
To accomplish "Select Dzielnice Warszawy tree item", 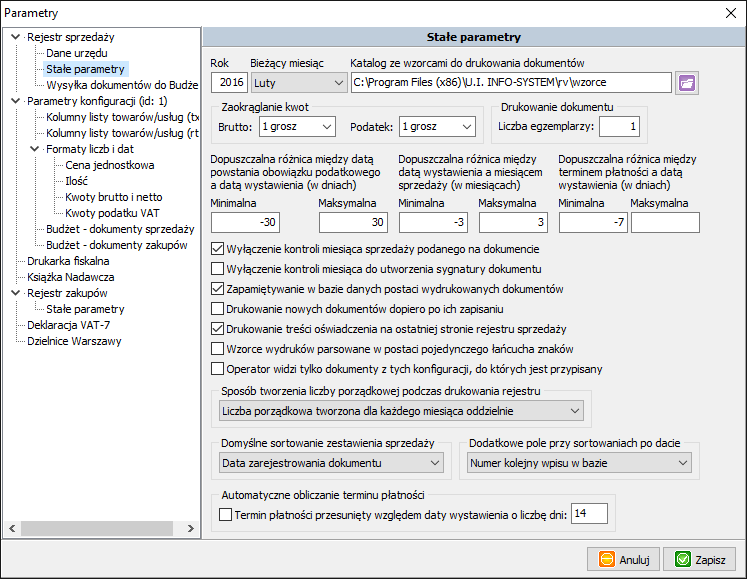I will 74,341.
